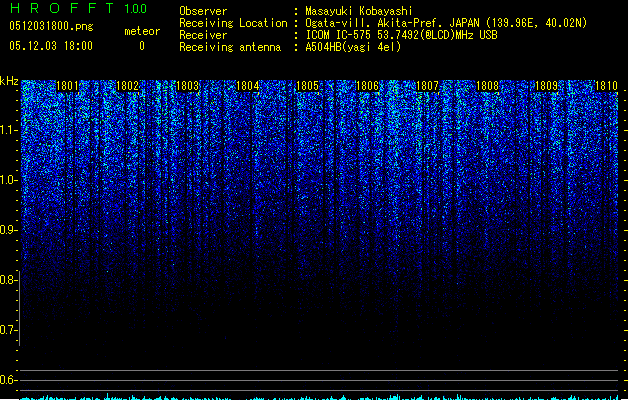Select antenna value A504HB(yagi 4el)

[353, 47]
